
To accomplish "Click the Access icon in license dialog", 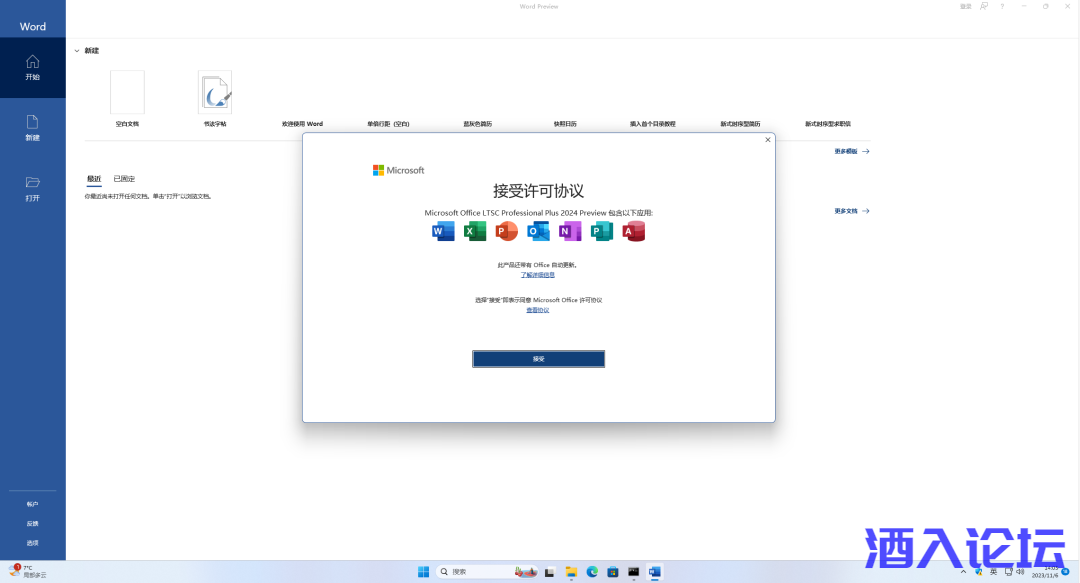I will tap(633, 231).
